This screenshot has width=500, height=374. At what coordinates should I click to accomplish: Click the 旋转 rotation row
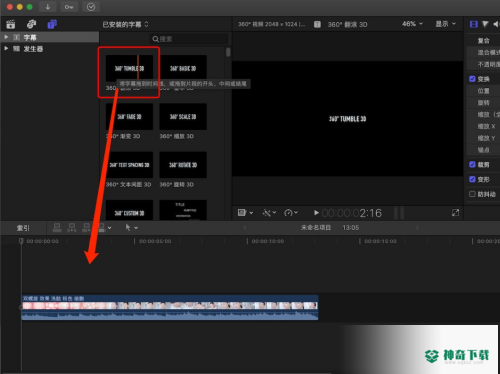click(x=483, y=103)
